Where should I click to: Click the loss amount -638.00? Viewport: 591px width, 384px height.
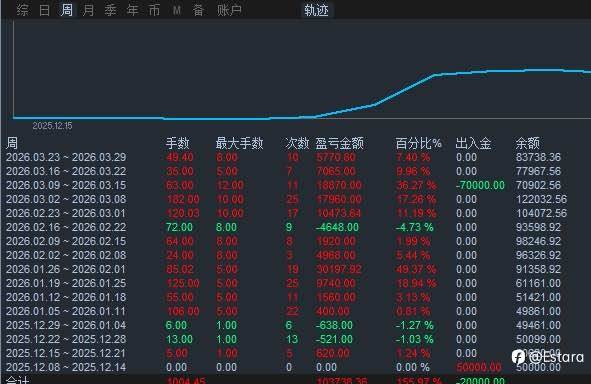[x=334, y=325]
